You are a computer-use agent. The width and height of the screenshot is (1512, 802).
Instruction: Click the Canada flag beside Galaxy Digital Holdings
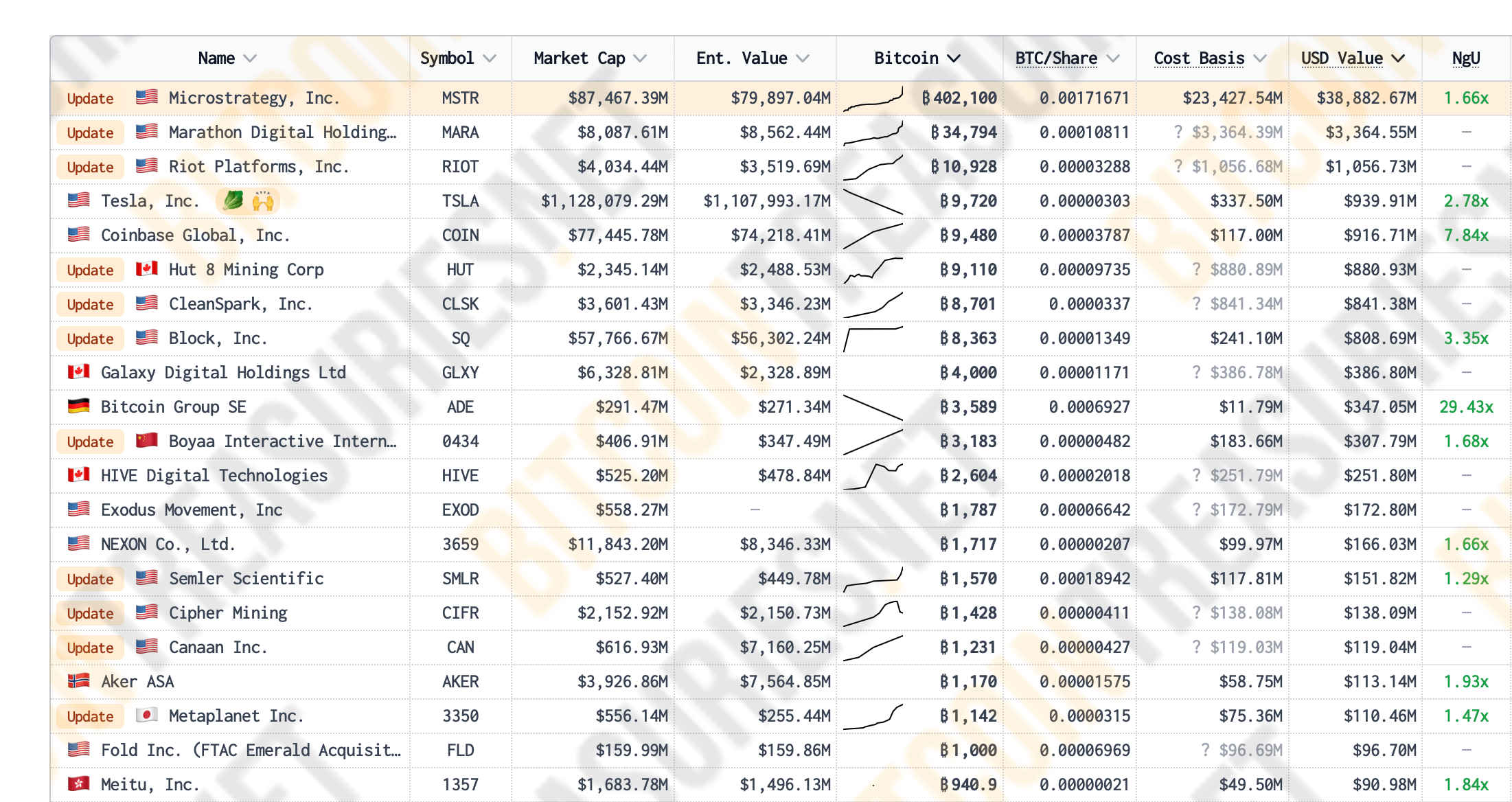[78, 371]
